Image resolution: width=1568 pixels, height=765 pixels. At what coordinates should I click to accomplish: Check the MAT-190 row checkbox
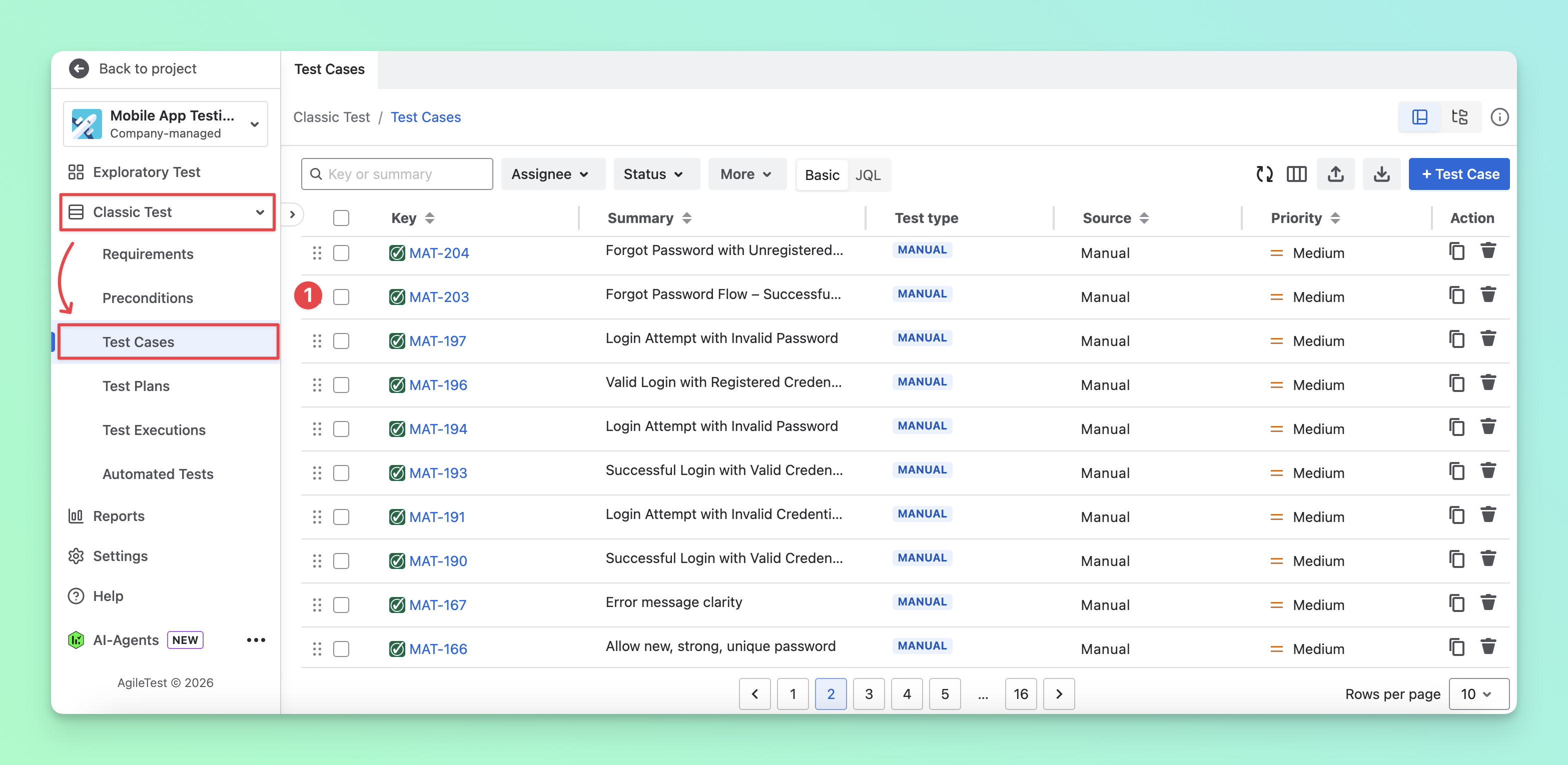click(x=341, y=560)
